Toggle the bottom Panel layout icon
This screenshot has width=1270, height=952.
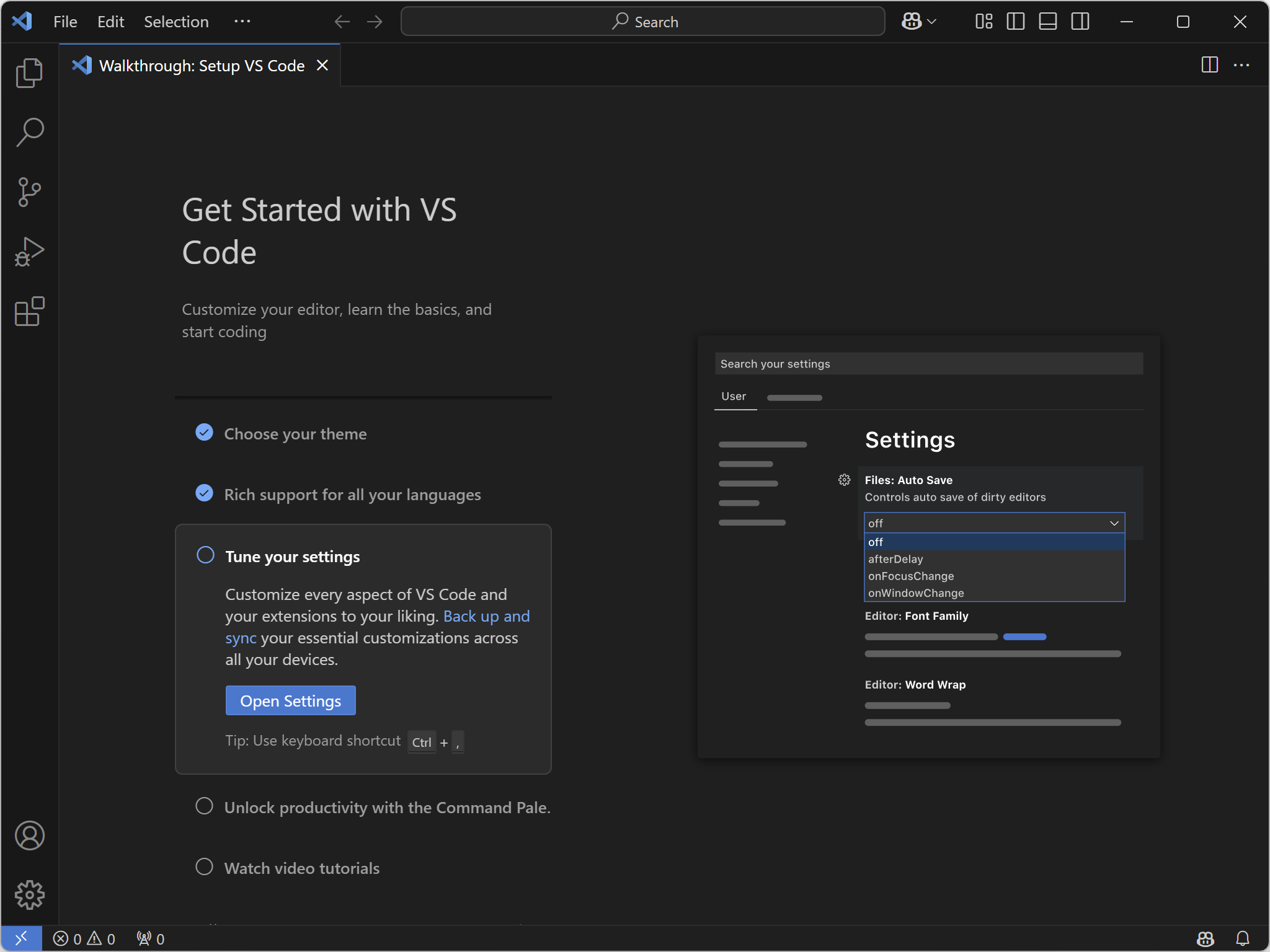1047,22
